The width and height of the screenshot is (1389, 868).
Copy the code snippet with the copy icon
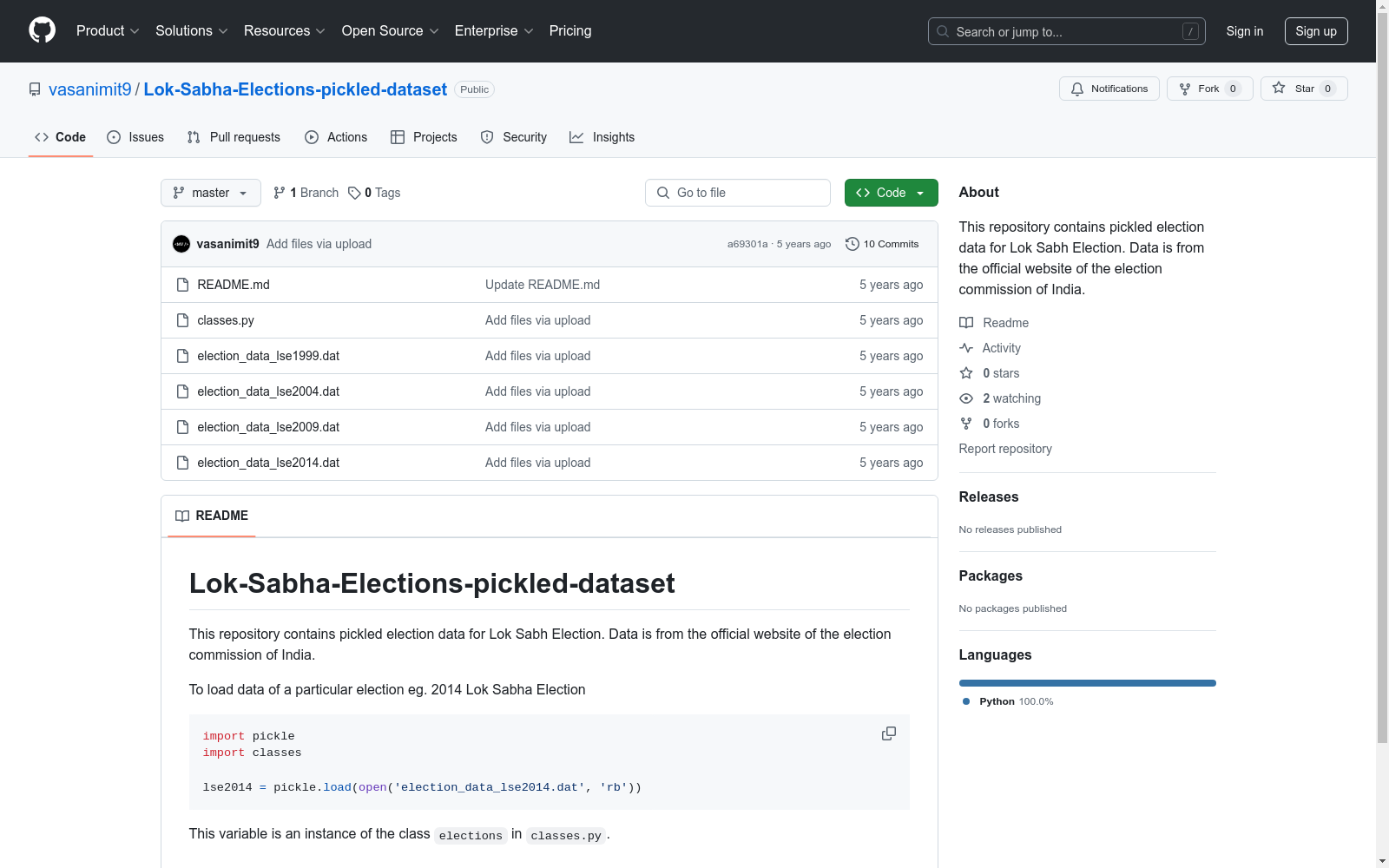[889, 733]
